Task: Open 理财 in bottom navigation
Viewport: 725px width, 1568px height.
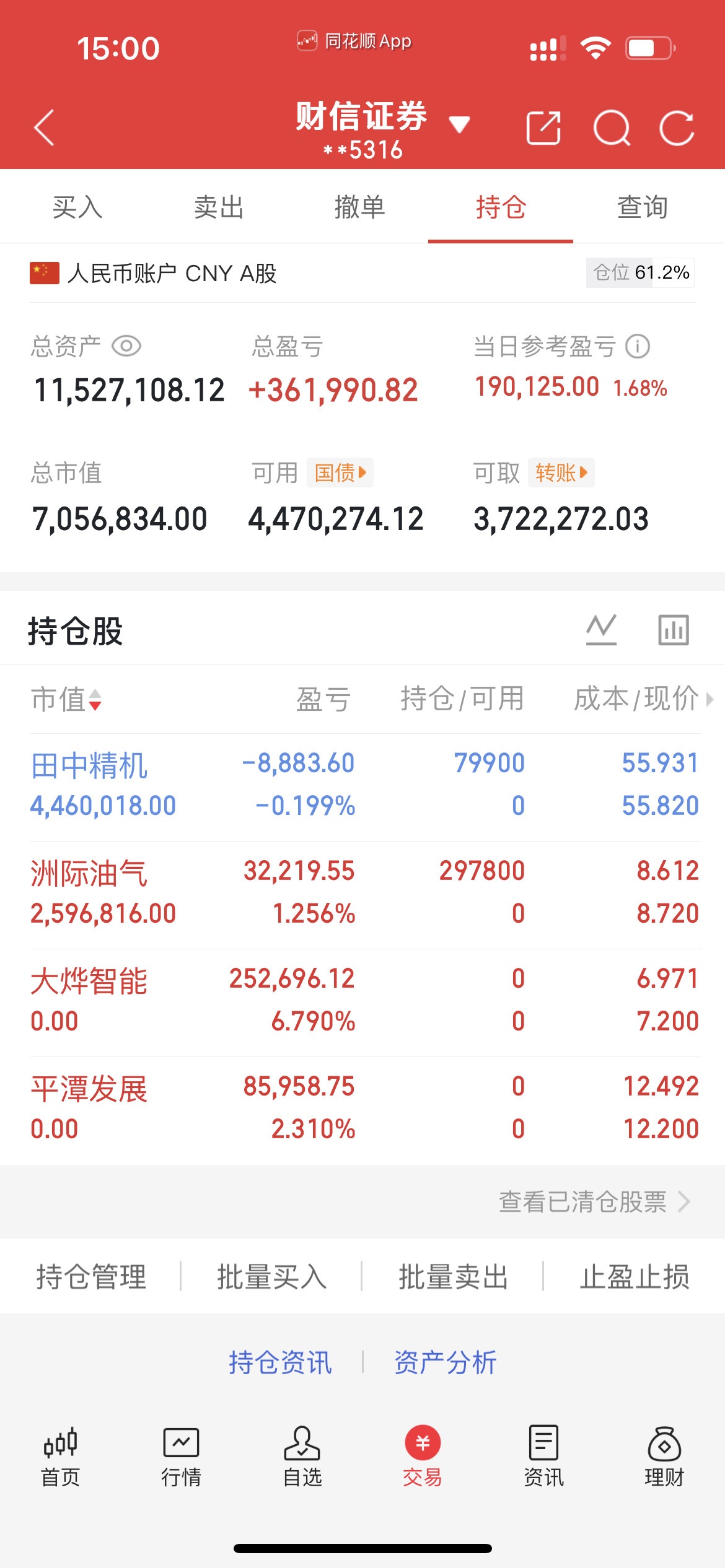Action: (x=664, y=1457)
